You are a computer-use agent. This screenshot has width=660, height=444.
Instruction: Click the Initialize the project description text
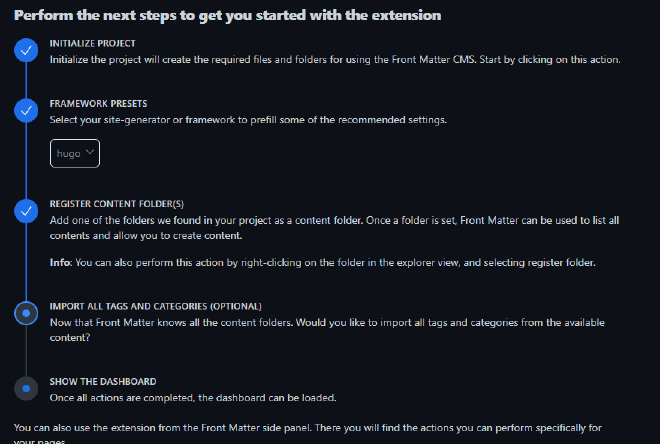coord(335,60)
